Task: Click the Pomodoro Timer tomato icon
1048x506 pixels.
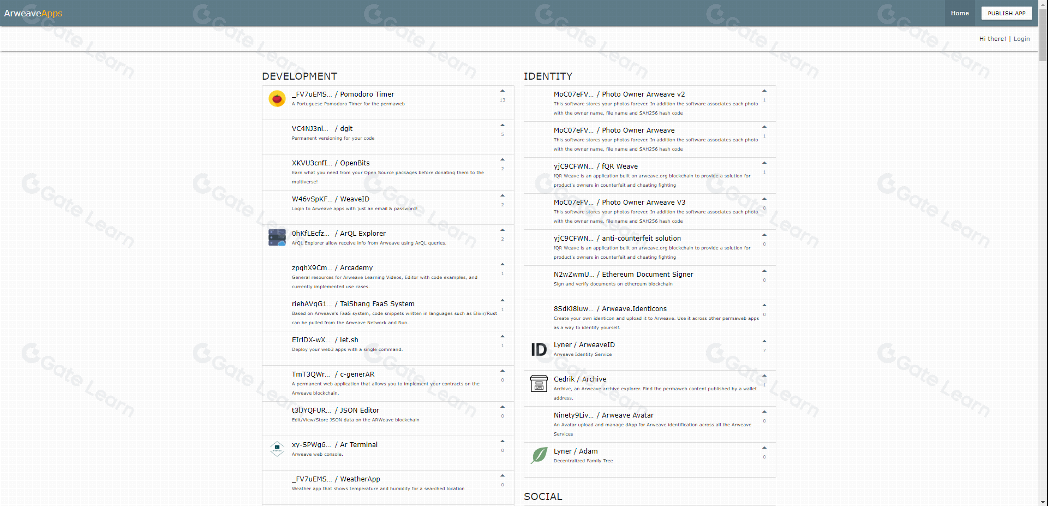Action: pyautogui.click(x=277, y=99)
